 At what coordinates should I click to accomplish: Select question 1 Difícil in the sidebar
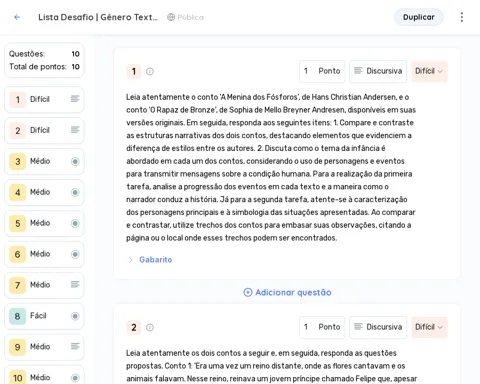coord(44,99)
